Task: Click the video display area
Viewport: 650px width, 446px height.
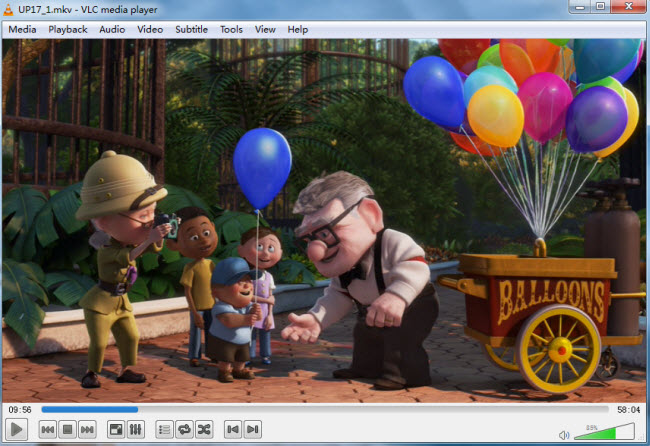Action: coord(324,221)
